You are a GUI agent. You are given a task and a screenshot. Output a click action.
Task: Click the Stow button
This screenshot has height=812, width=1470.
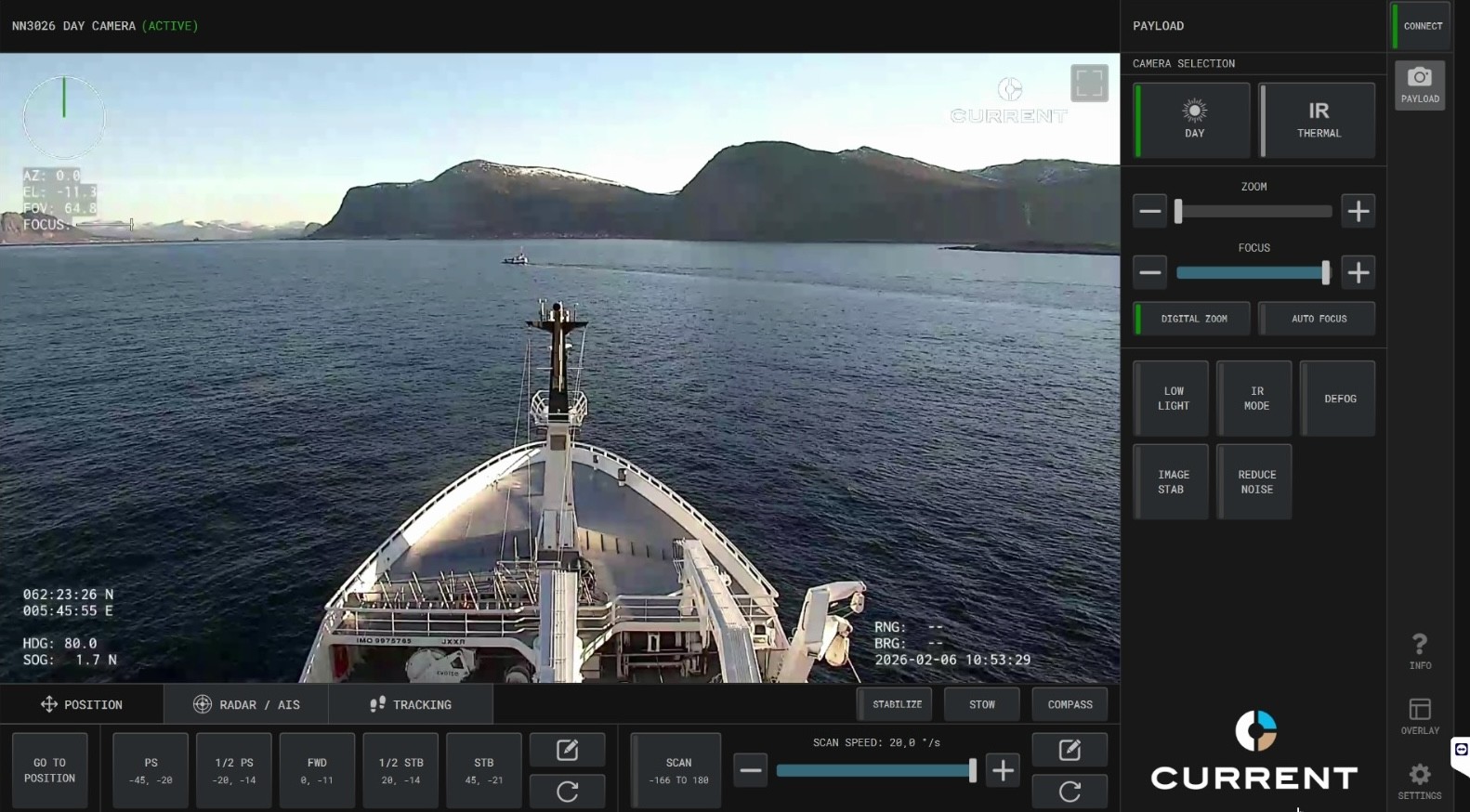click(982, 704)
